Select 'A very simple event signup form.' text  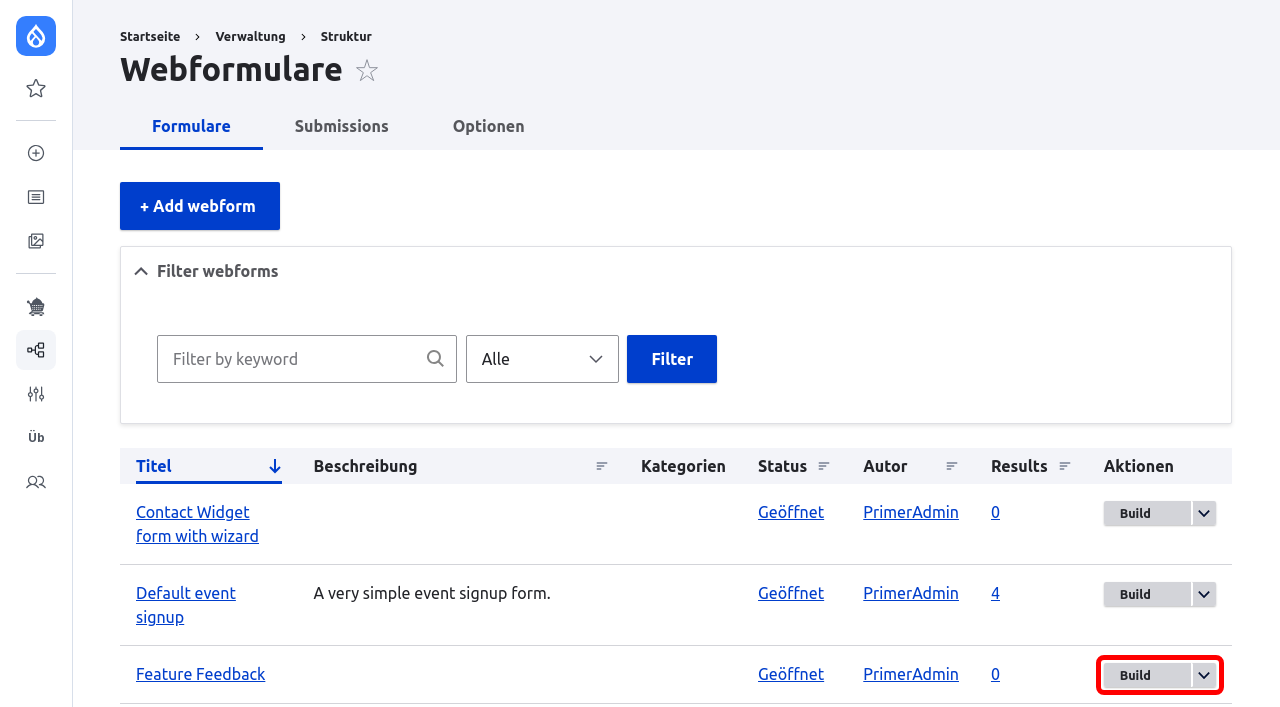[x=432, y=593]
